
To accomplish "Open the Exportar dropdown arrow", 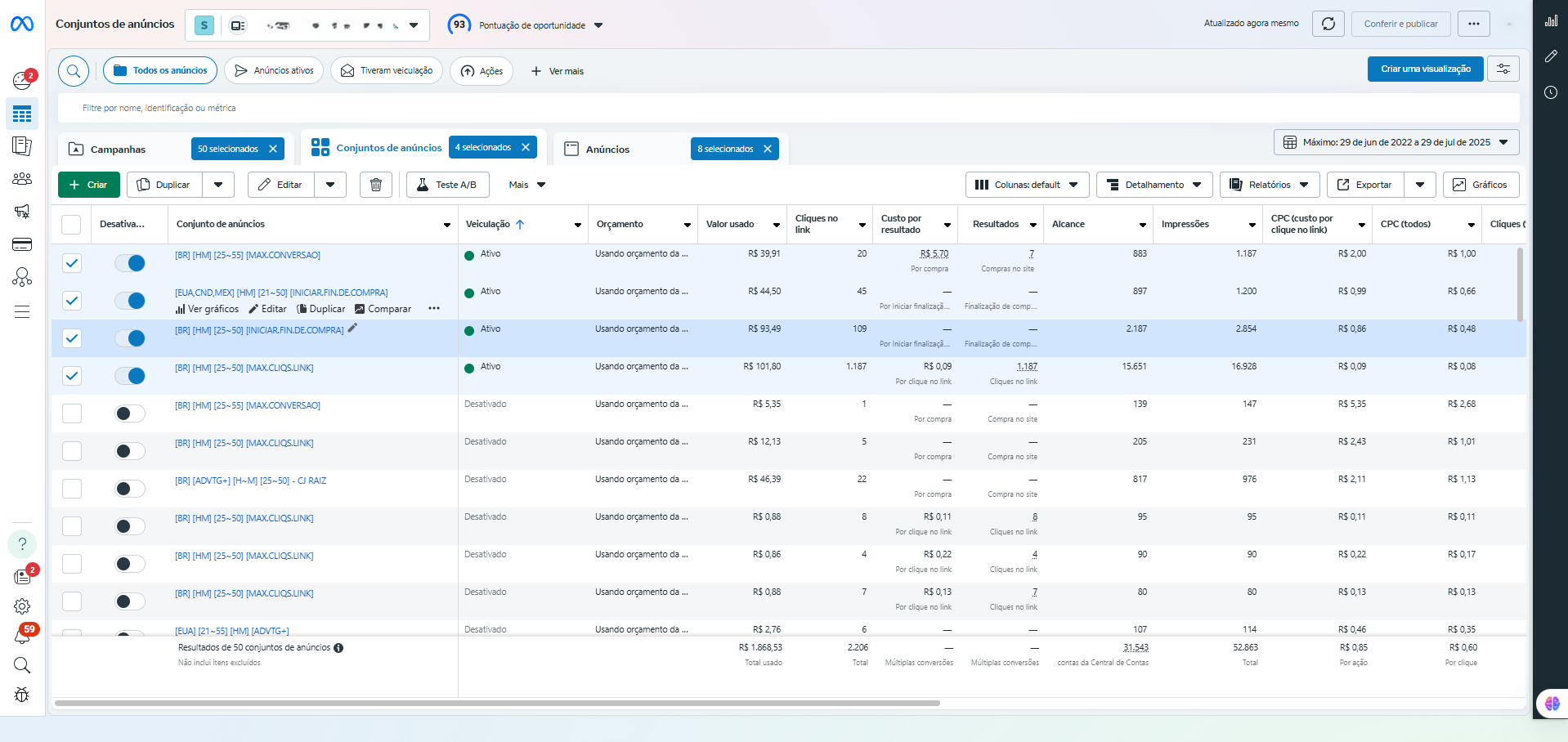I will pos(1420,185).
